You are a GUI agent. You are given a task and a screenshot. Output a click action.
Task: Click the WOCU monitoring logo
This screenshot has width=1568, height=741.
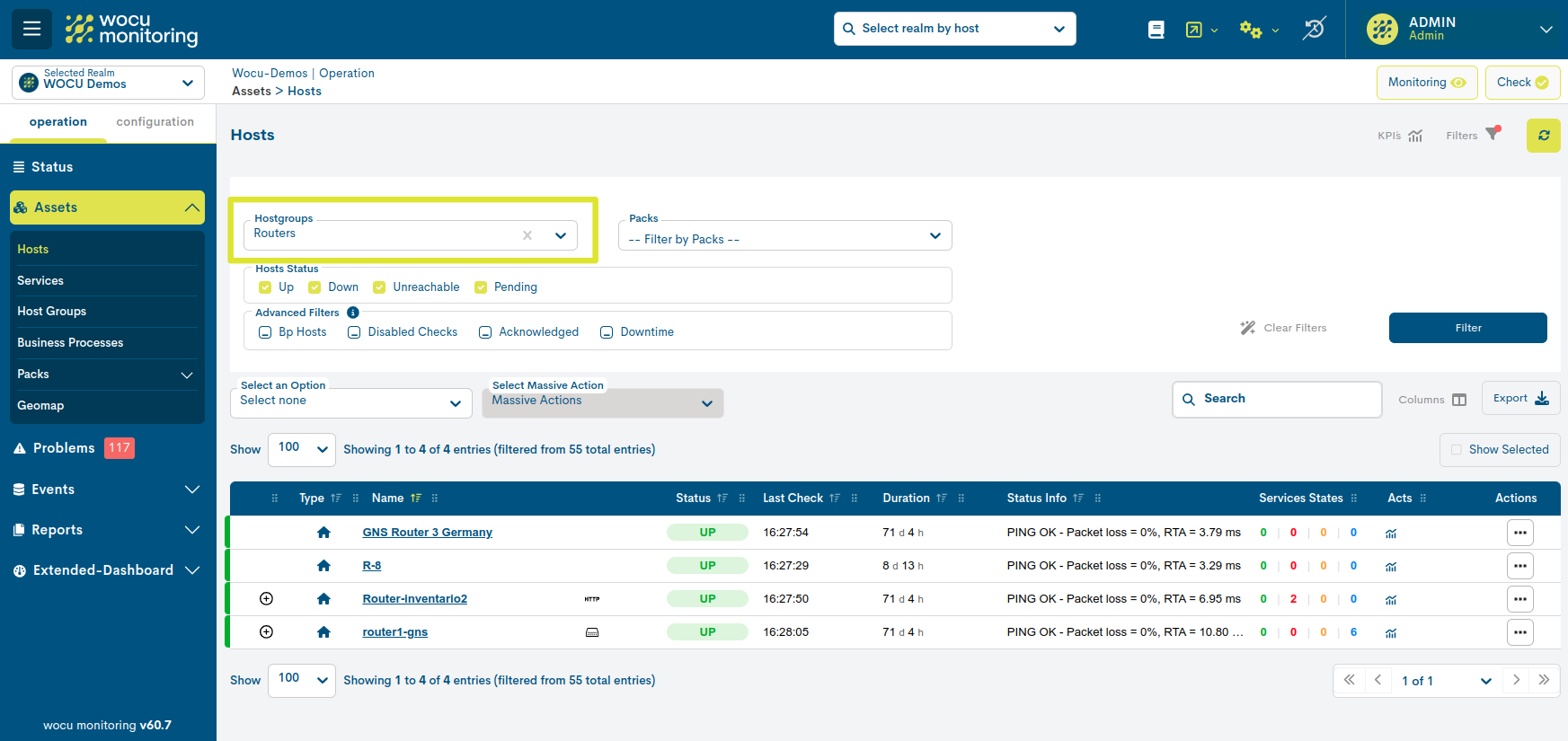(132, 30)
